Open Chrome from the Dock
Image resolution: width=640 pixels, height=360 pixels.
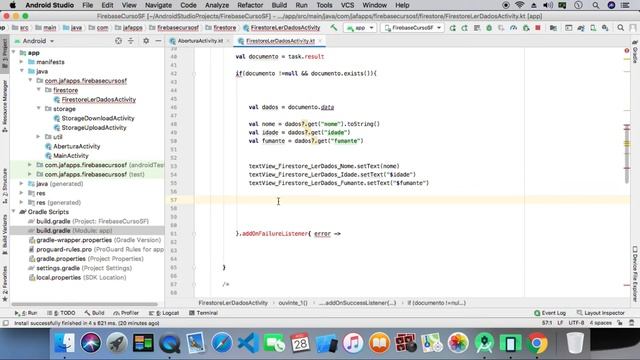point(537,343)
